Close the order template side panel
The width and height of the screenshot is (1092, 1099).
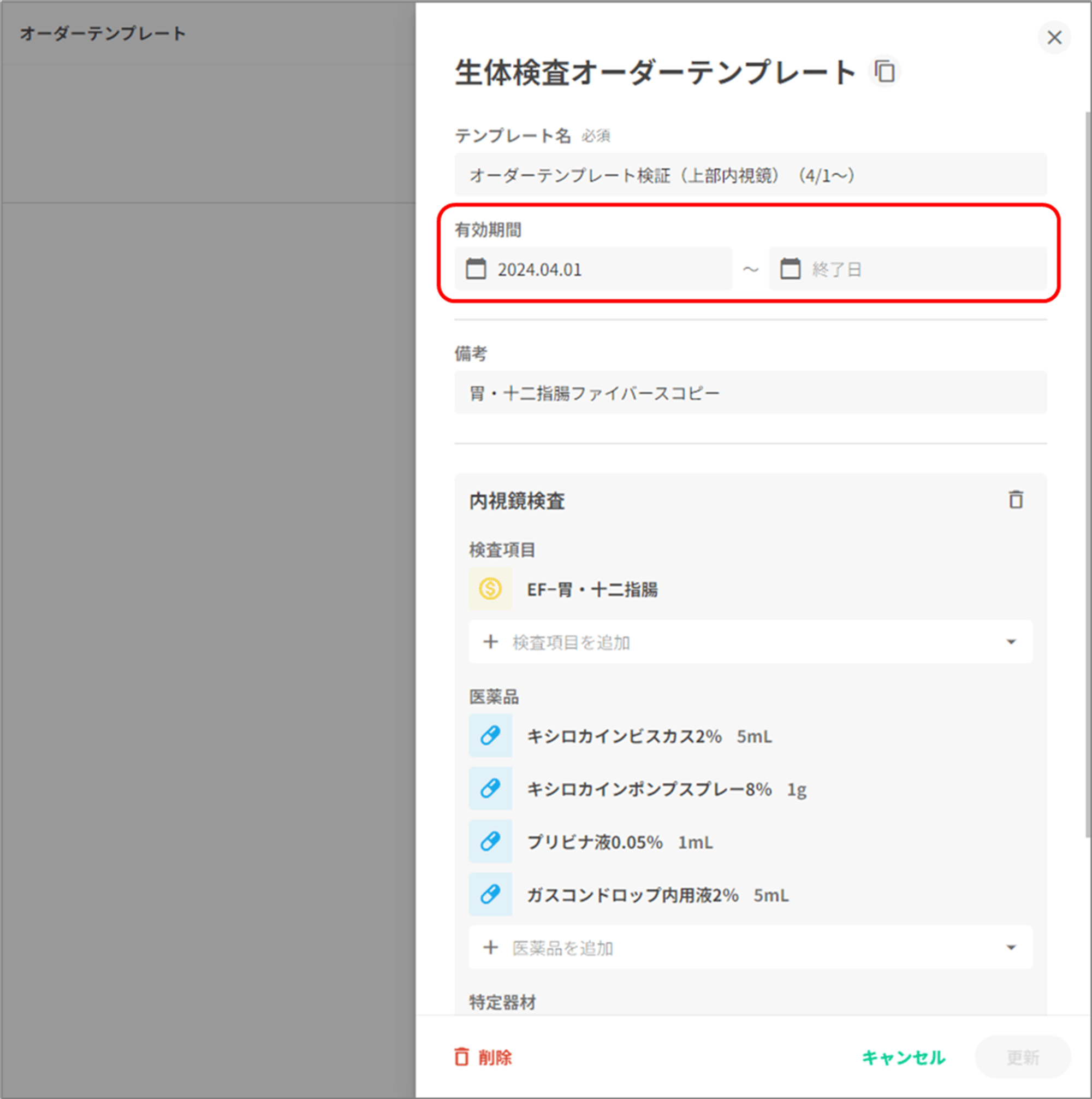pos(1054,38)
